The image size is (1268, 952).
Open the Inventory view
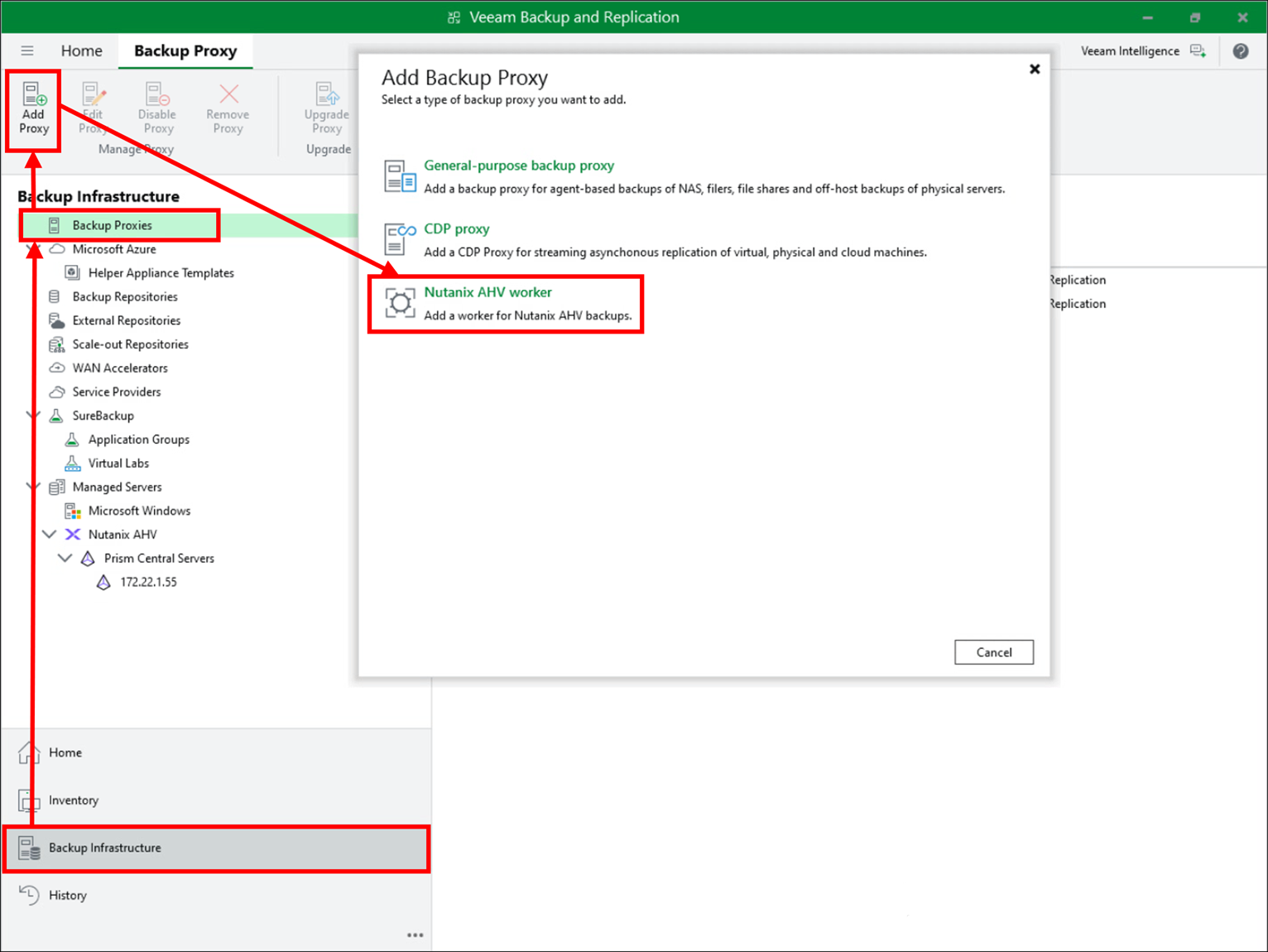pos(74,800)
